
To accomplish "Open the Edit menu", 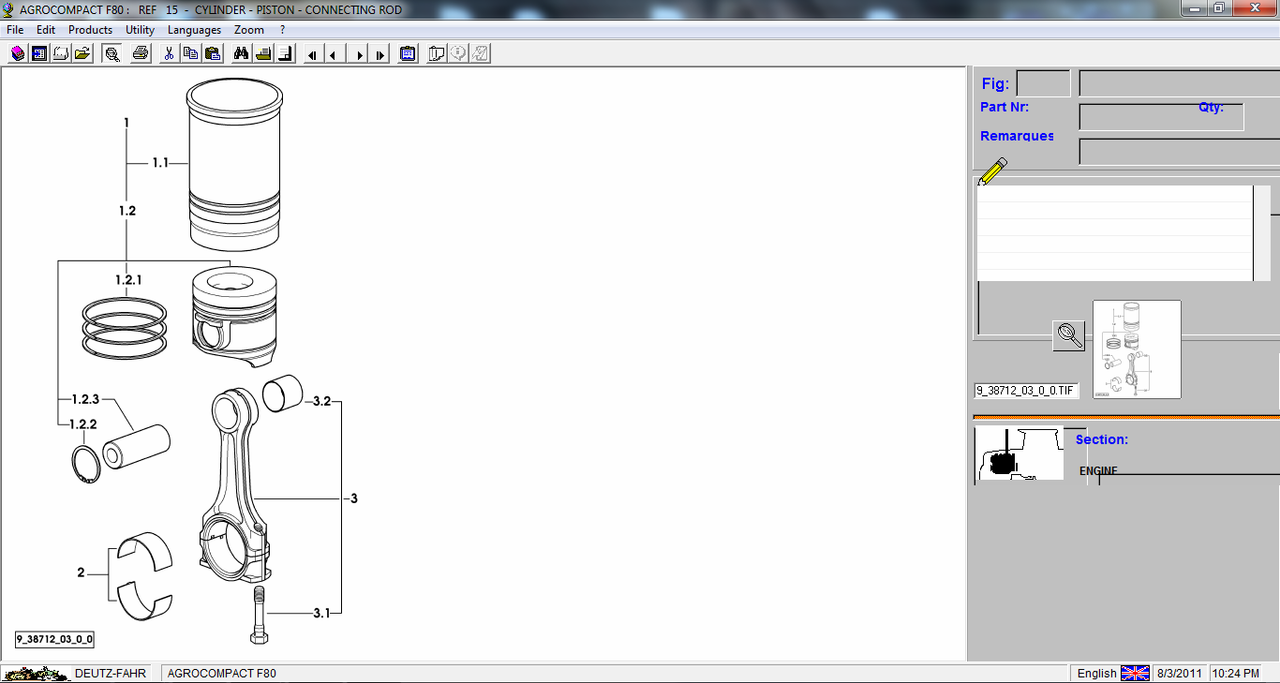I will (x=46, y=30).
